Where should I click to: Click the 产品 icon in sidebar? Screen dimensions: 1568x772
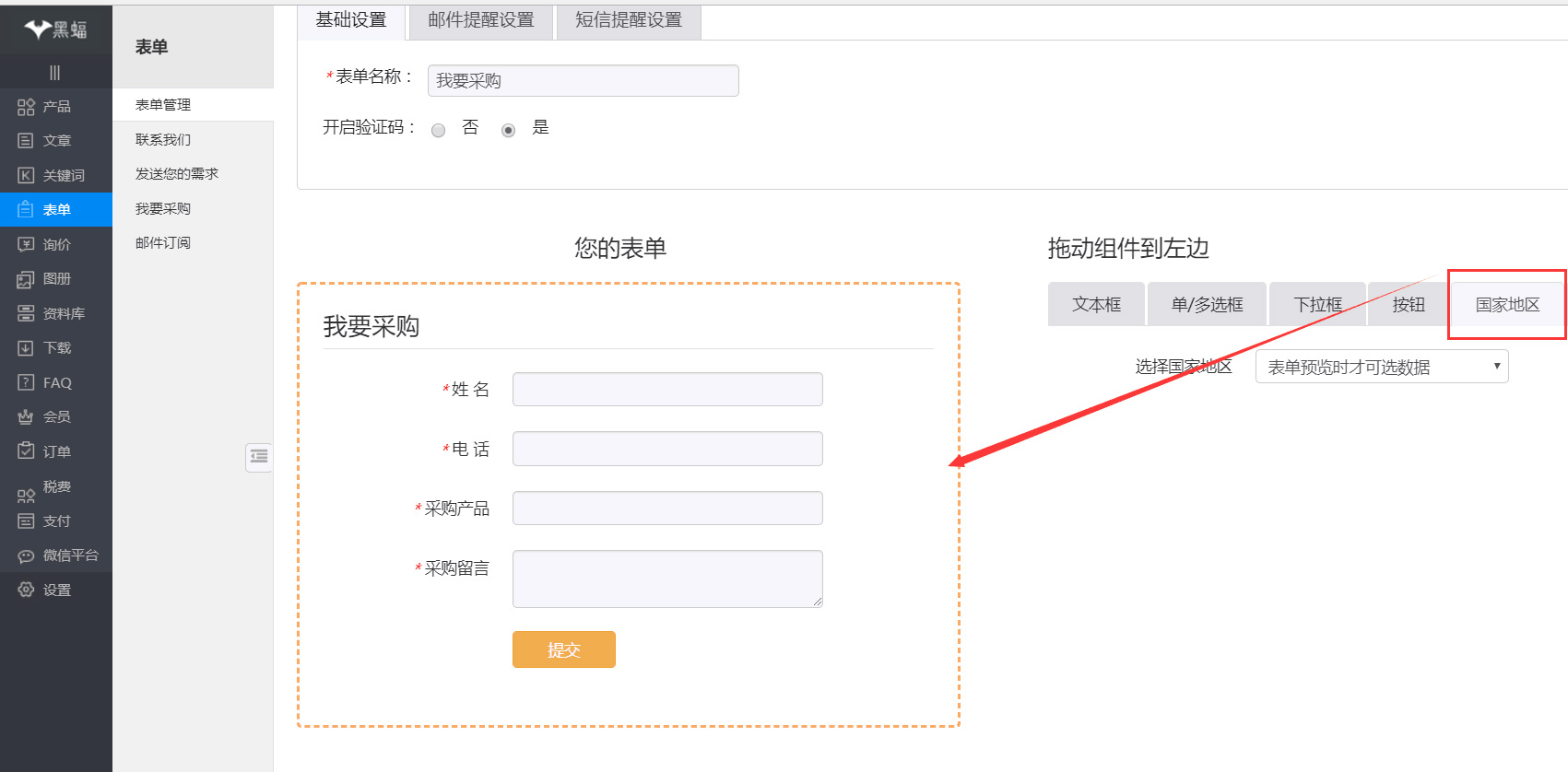pyautogui.click(x=26, y=107)
